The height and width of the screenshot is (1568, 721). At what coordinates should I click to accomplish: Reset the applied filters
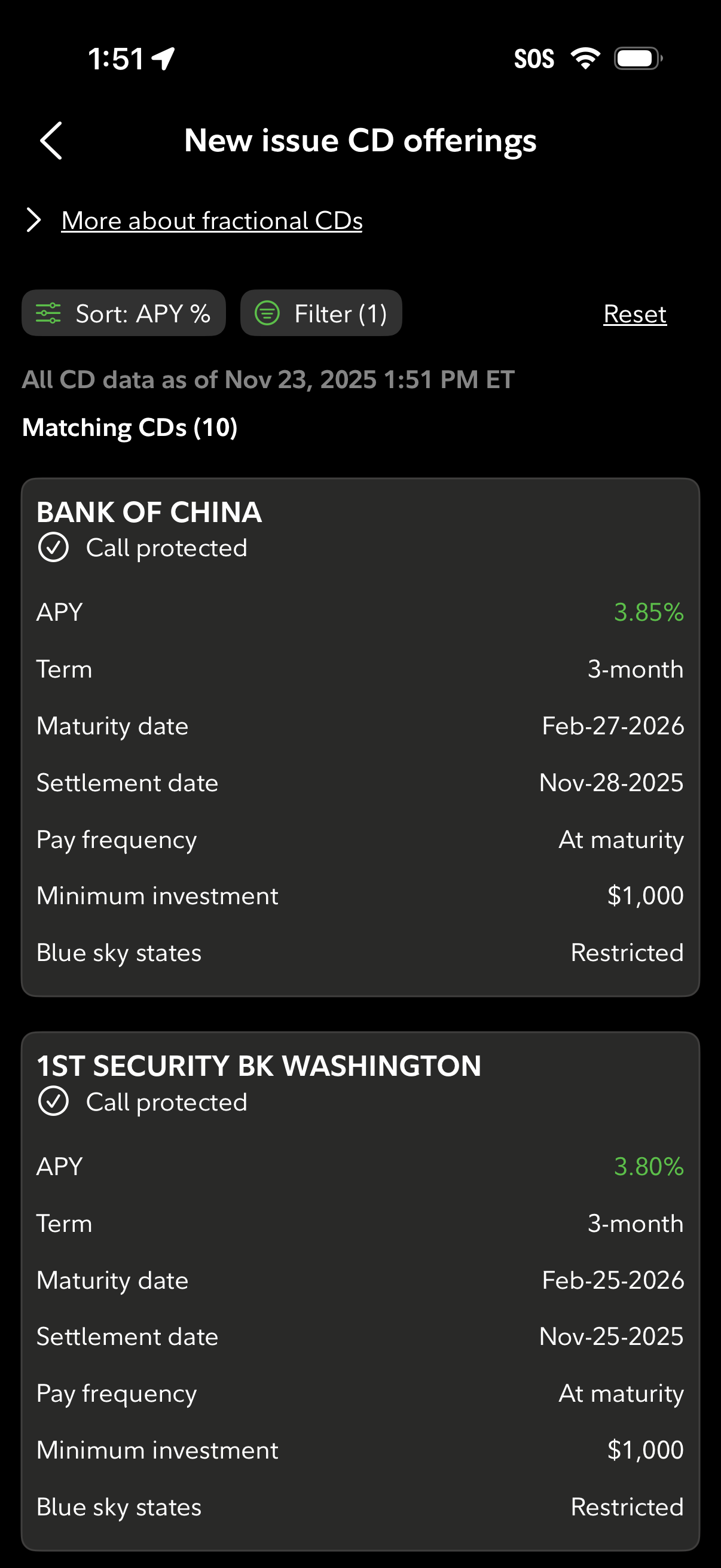tap(634, 314)
